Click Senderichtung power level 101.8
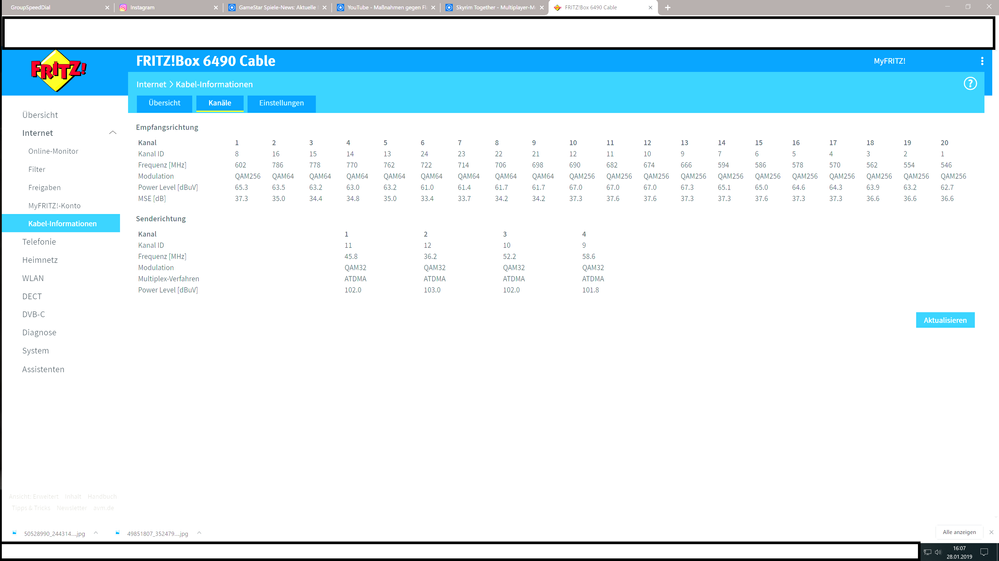 click(x=591, y=290)
